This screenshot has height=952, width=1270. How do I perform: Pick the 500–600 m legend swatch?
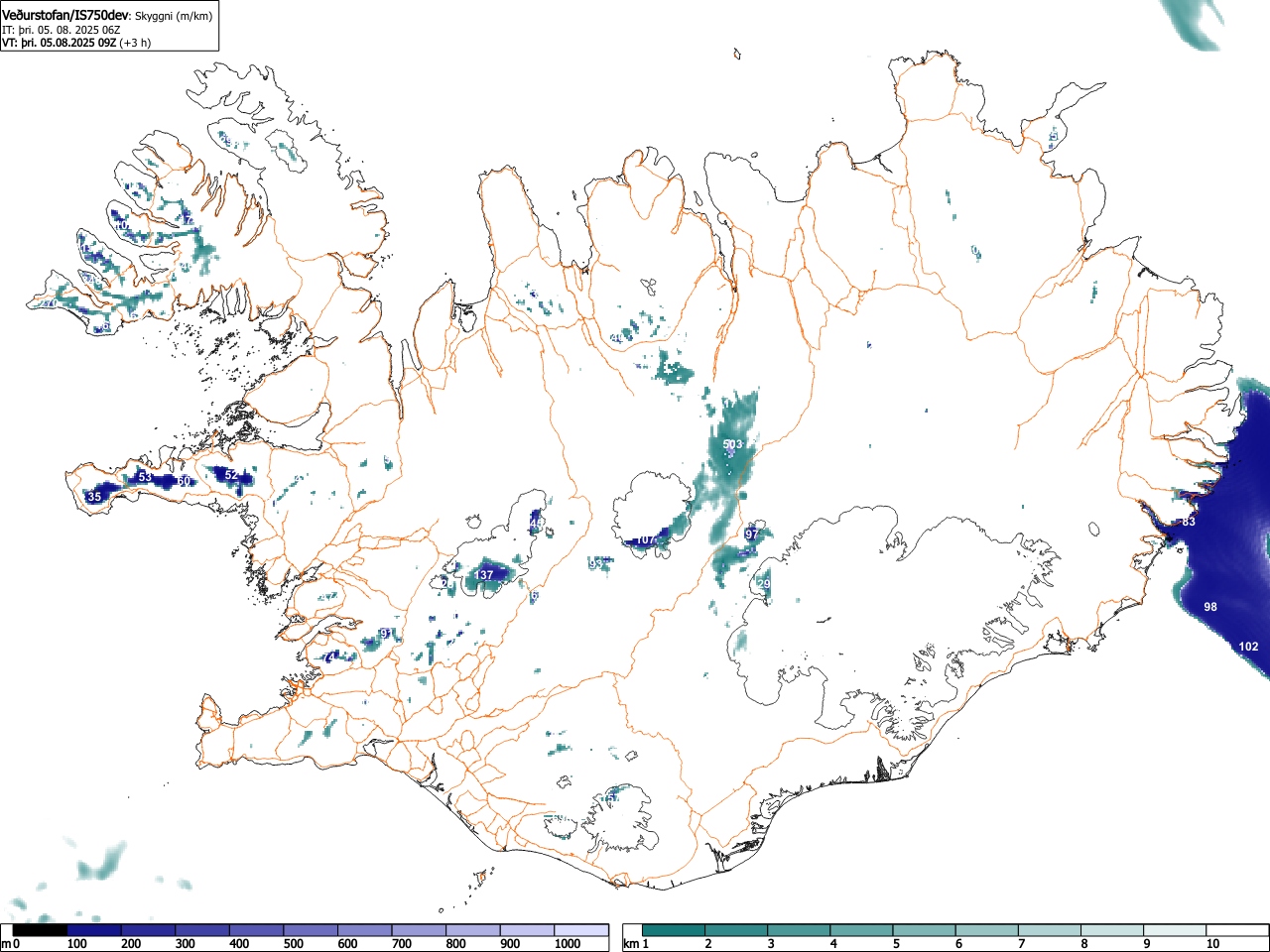311,930
